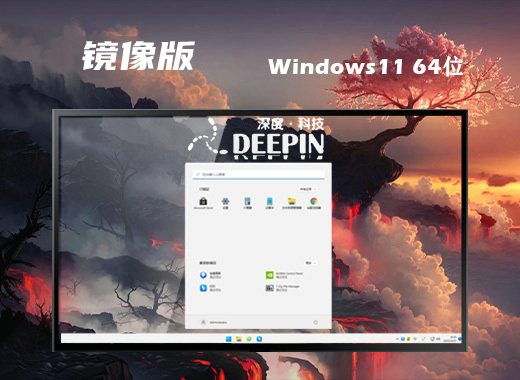Screen dimensions: 520x380
Task: Open 7-Zip File Manager recommended item
Action: click(283, 288)
